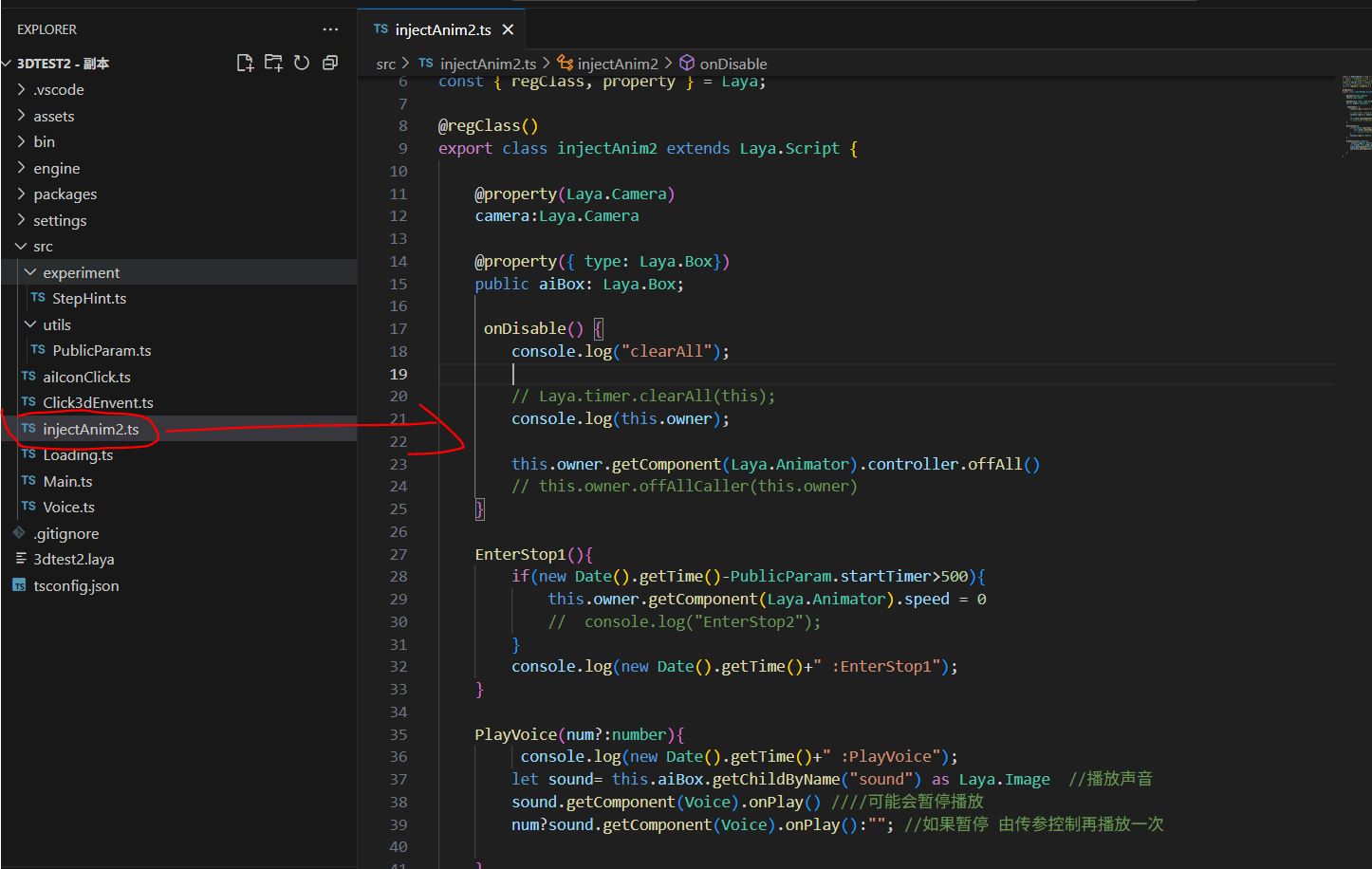This screenshot has width=1372, height=869.
Task: Open the Explorer more actions menu
Action: [330, 29]
